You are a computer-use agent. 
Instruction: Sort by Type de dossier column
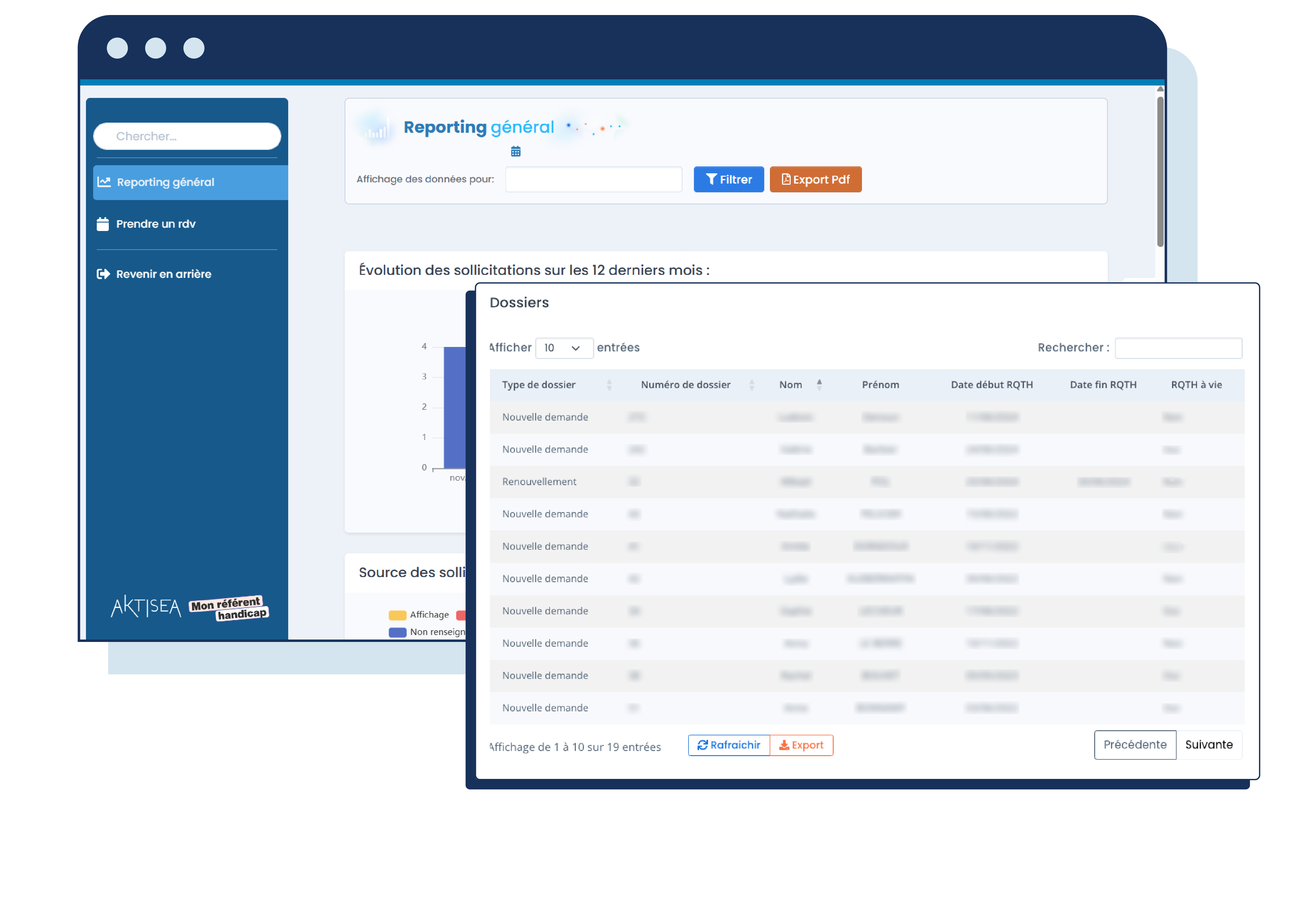pyautogui.click(x=557, y=385)
